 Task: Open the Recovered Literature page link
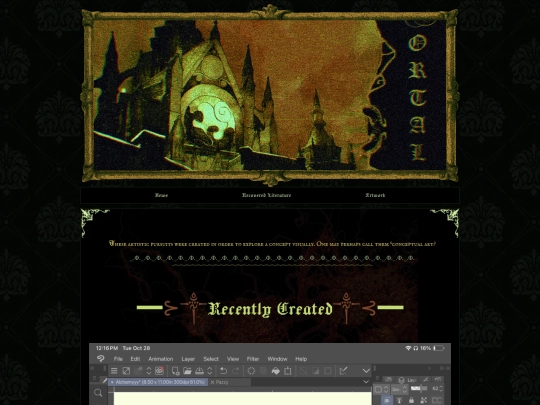pyautogui.click(x=266, y=195)
